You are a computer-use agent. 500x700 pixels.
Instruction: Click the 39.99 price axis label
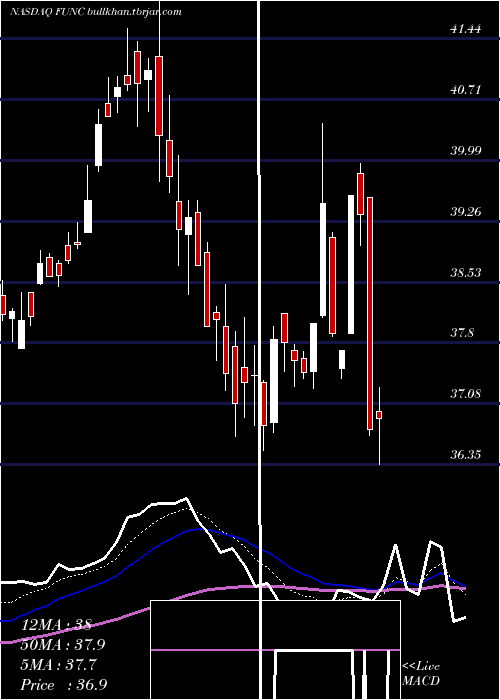tap(466, 150)
